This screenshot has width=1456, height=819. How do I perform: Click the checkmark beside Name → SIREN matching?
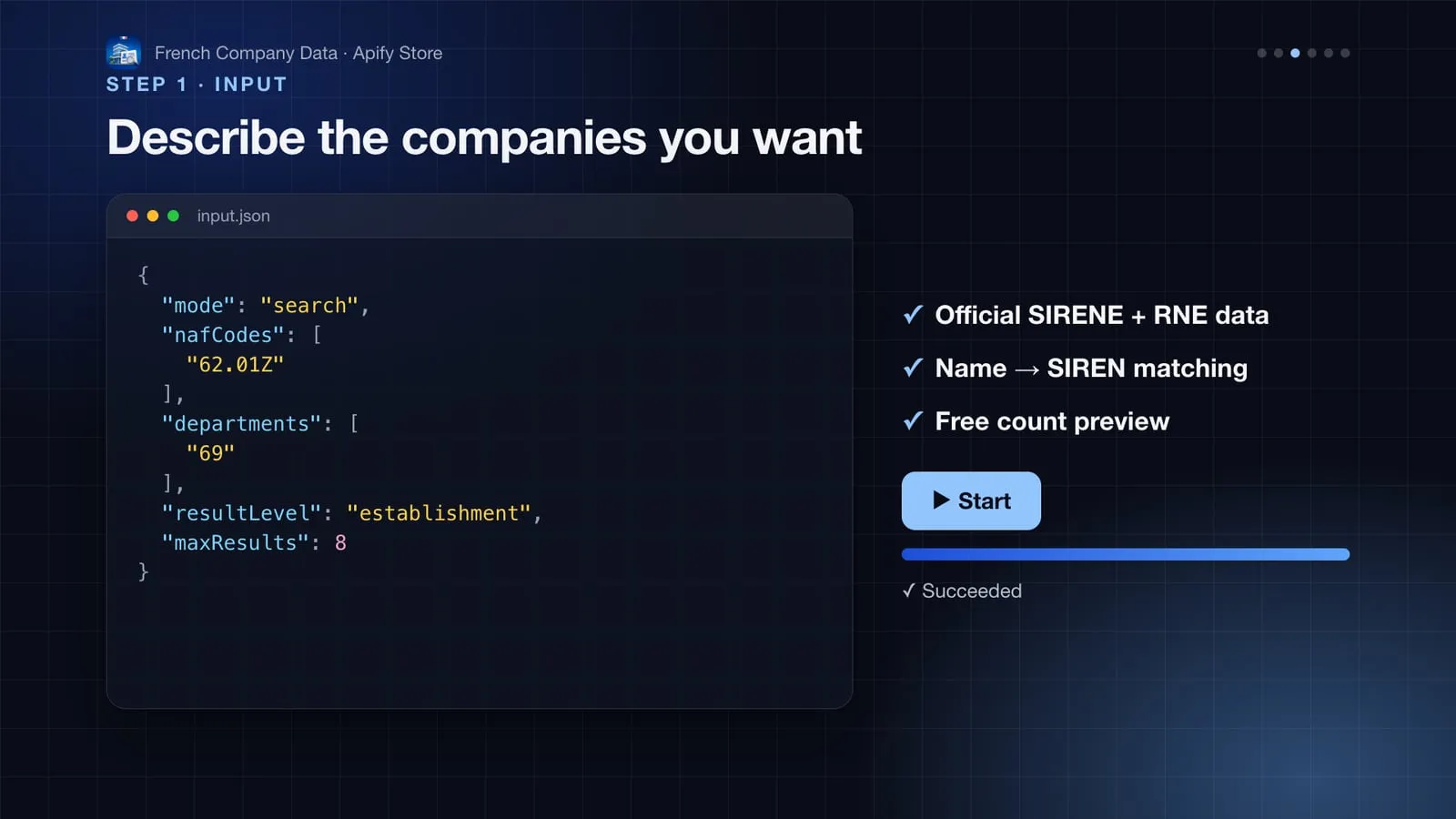[913, 368]
